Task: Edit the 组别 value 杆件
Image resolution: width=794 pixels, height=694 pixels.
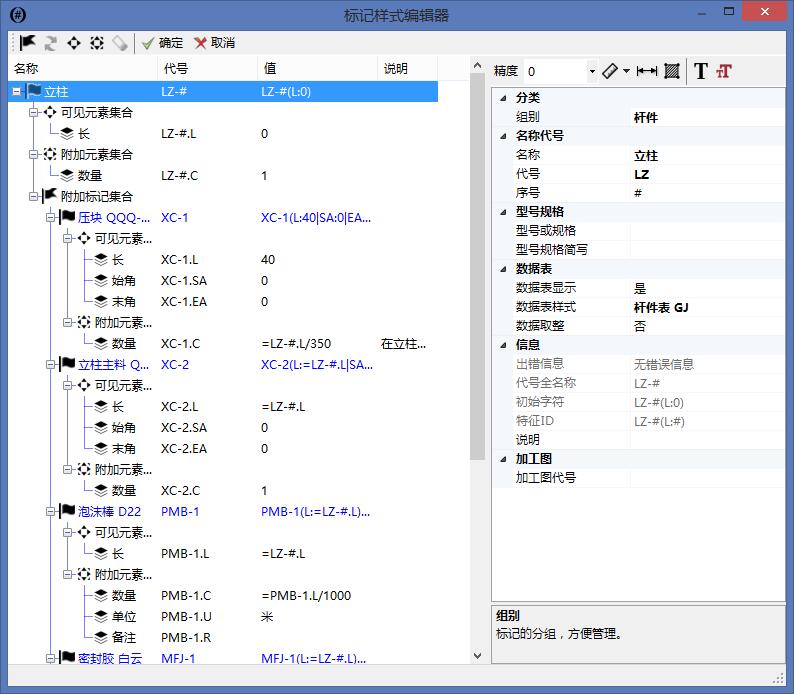Action: click(x=707, y=117)
